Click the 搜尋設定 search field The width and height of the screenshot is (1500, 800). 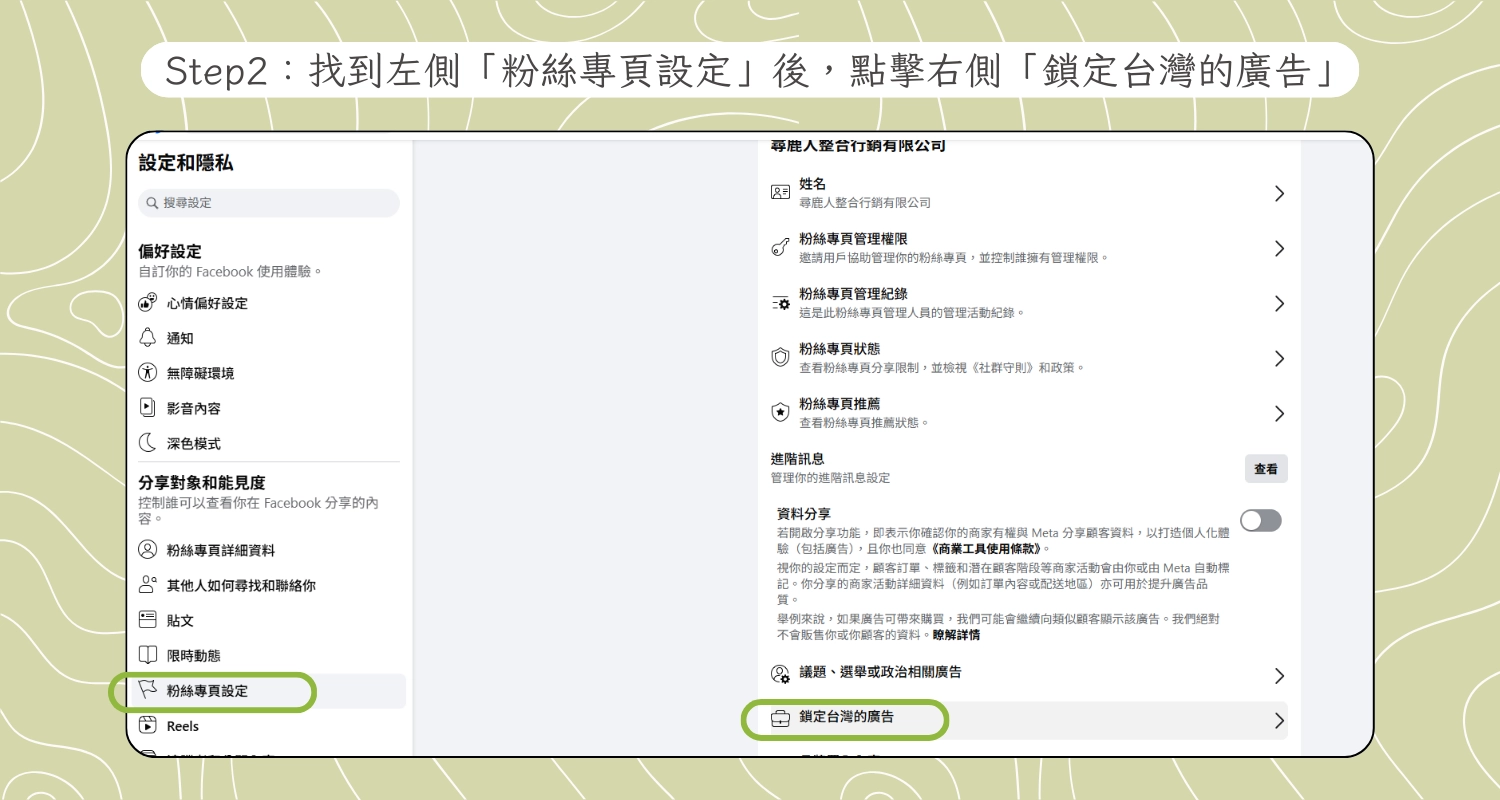pos(268,203)
